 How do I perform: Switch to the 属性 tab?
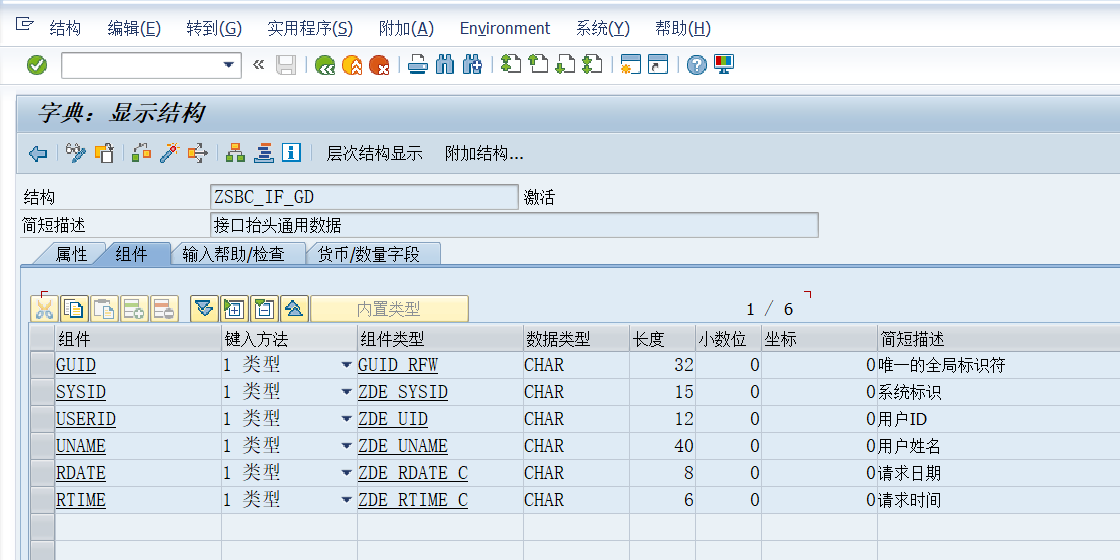(x=71, y=254)
